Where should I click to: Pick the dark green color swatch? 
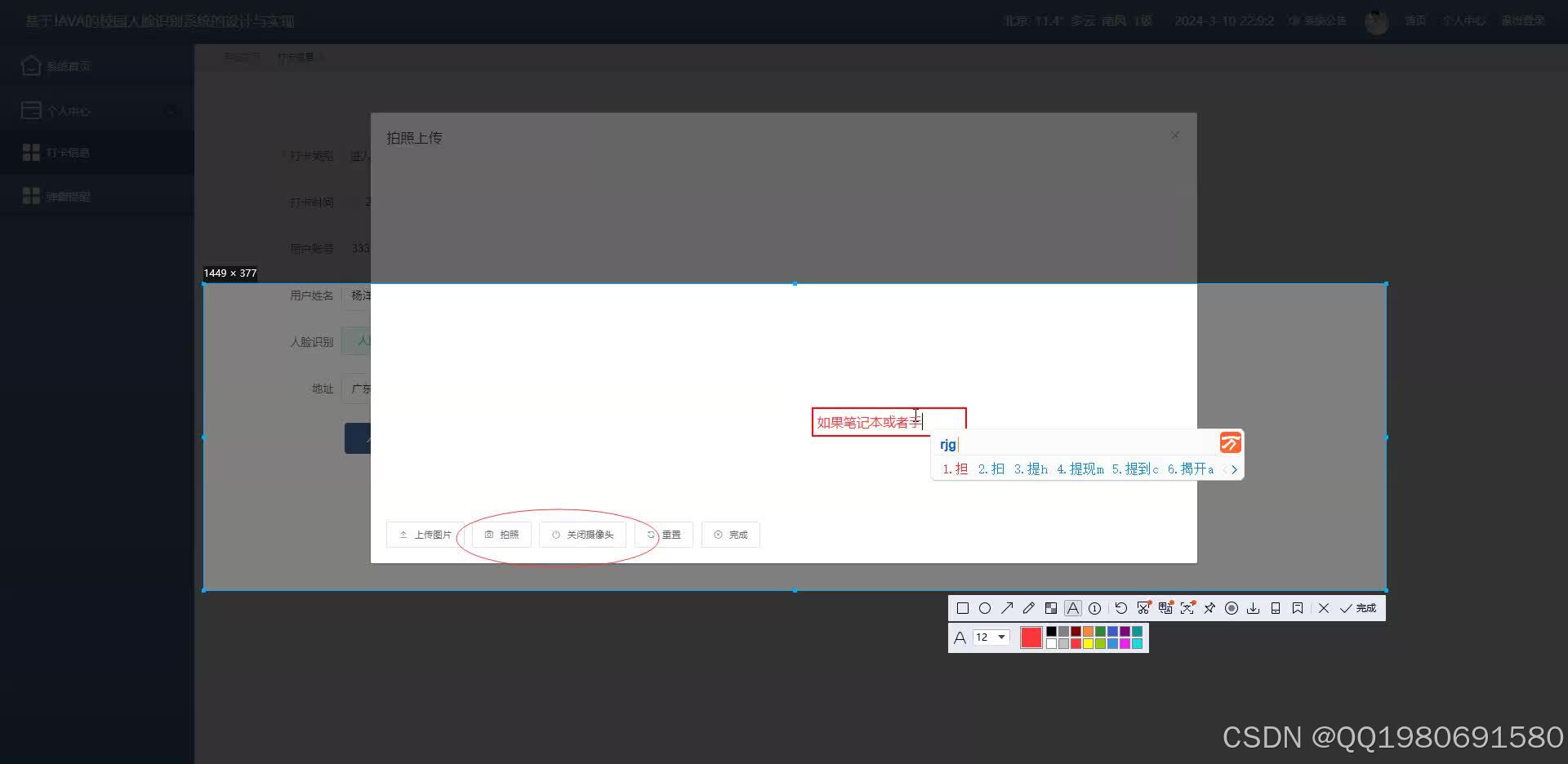[1100, 631]
